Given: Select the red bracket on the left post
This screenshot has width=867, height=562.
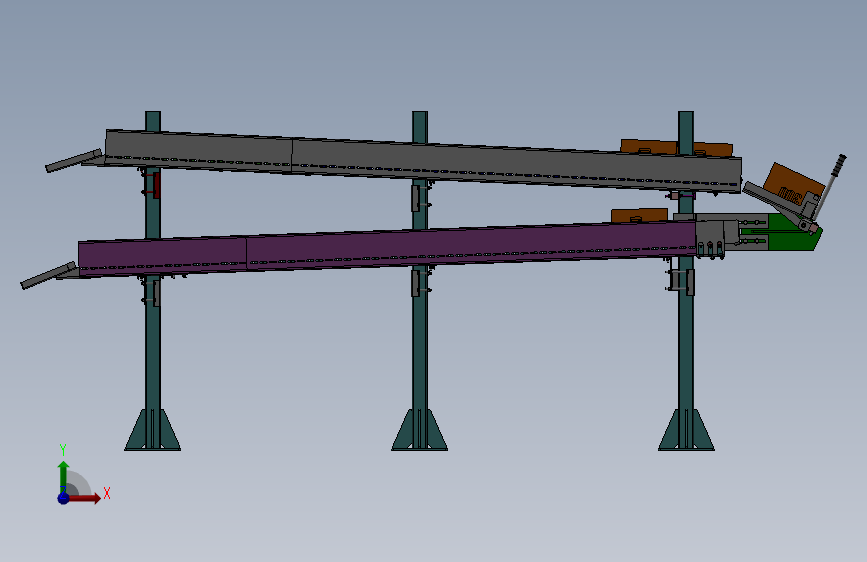Looking at the screenshot, I should 156,185.
